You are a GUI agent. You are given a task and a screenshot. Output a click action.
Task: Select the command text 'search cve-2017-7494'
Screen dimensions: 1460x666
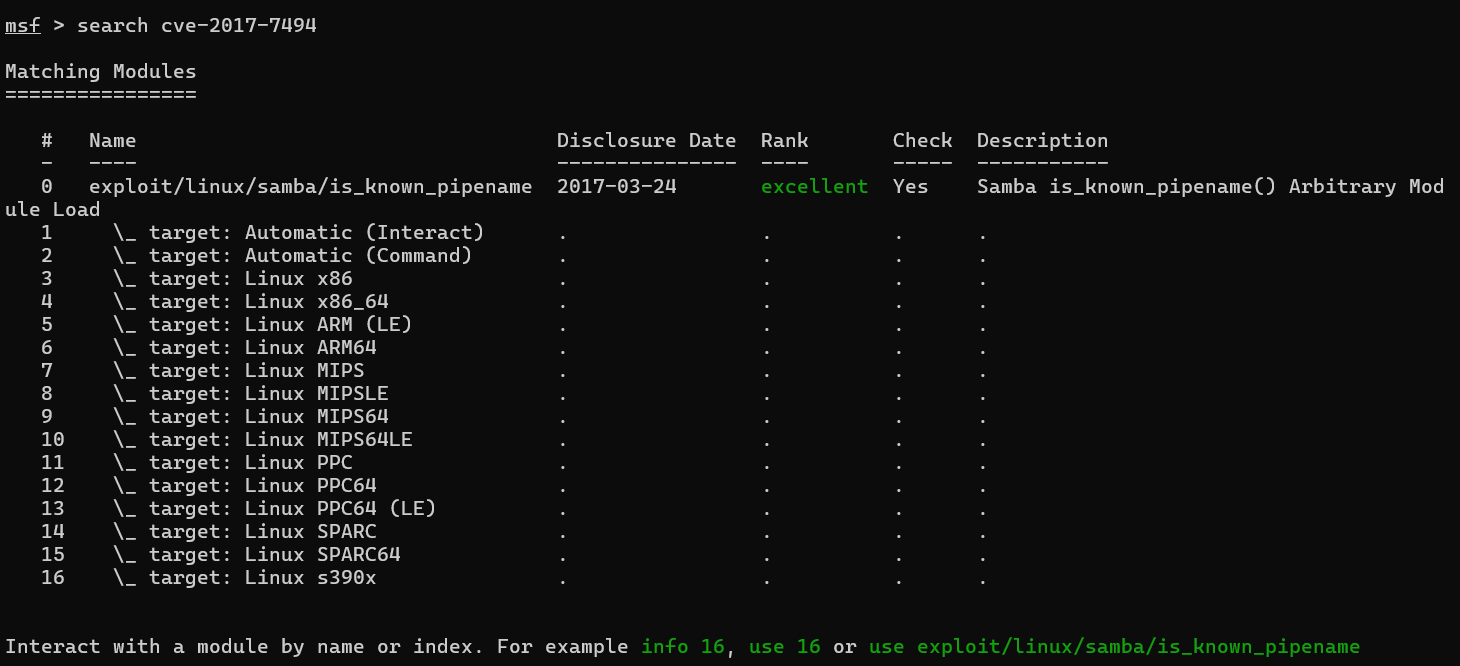pos(197,25)
